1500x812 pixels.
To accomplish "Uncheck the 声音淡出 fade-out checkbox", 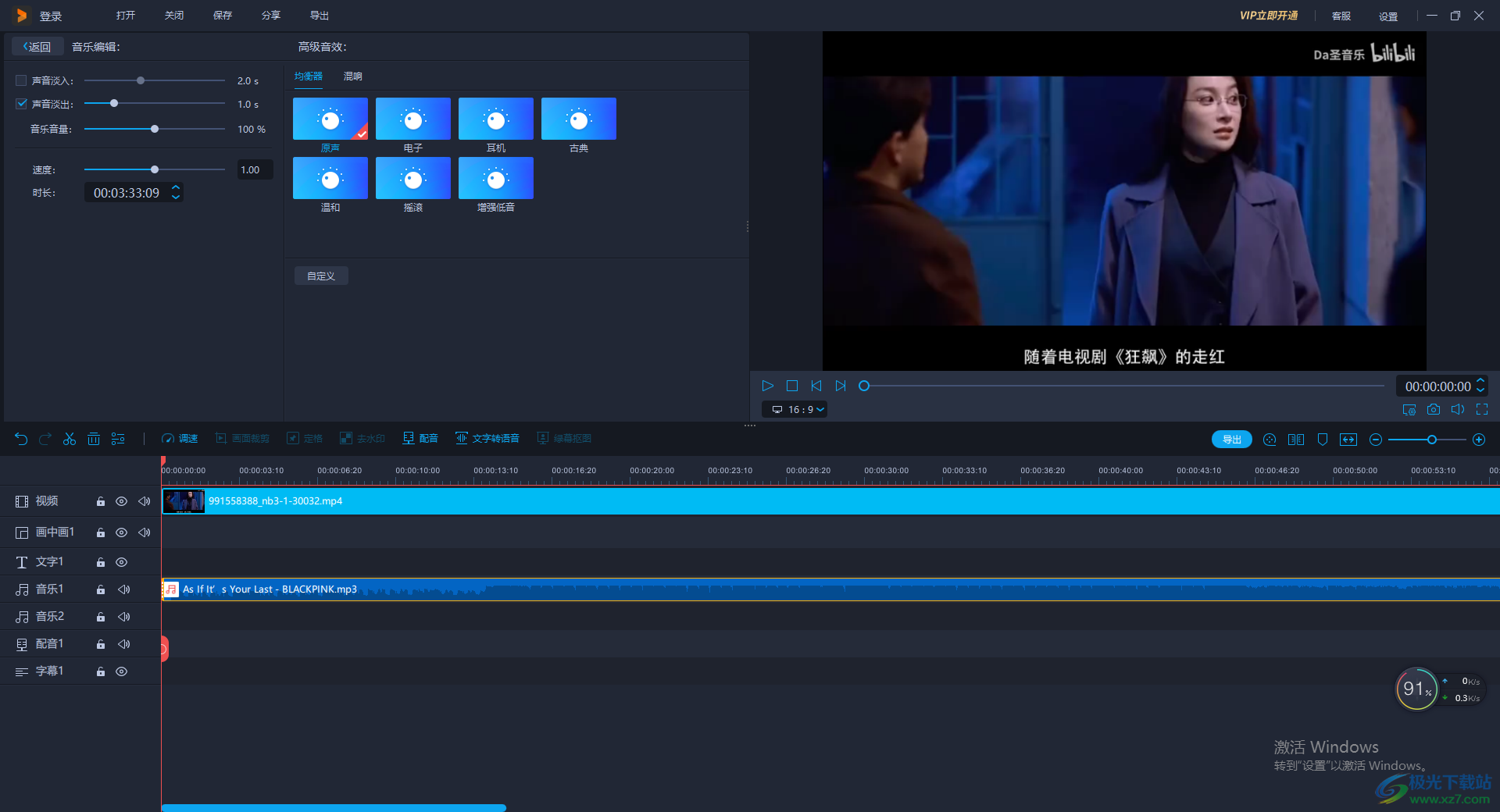I will coord(21,104).
